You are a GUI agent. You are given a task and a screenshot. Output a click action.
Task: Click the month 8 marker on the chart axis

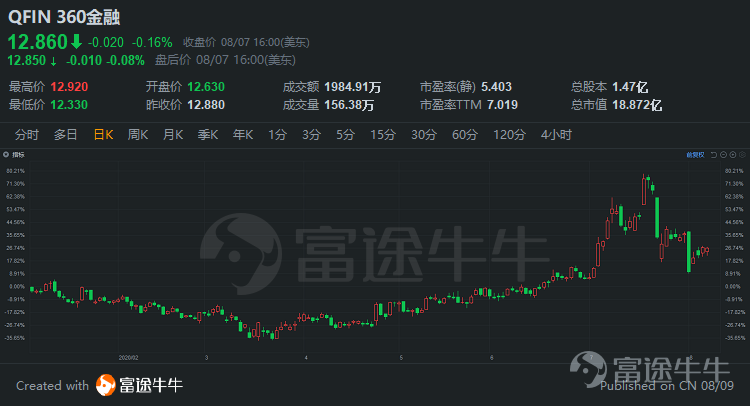[691, 358]
